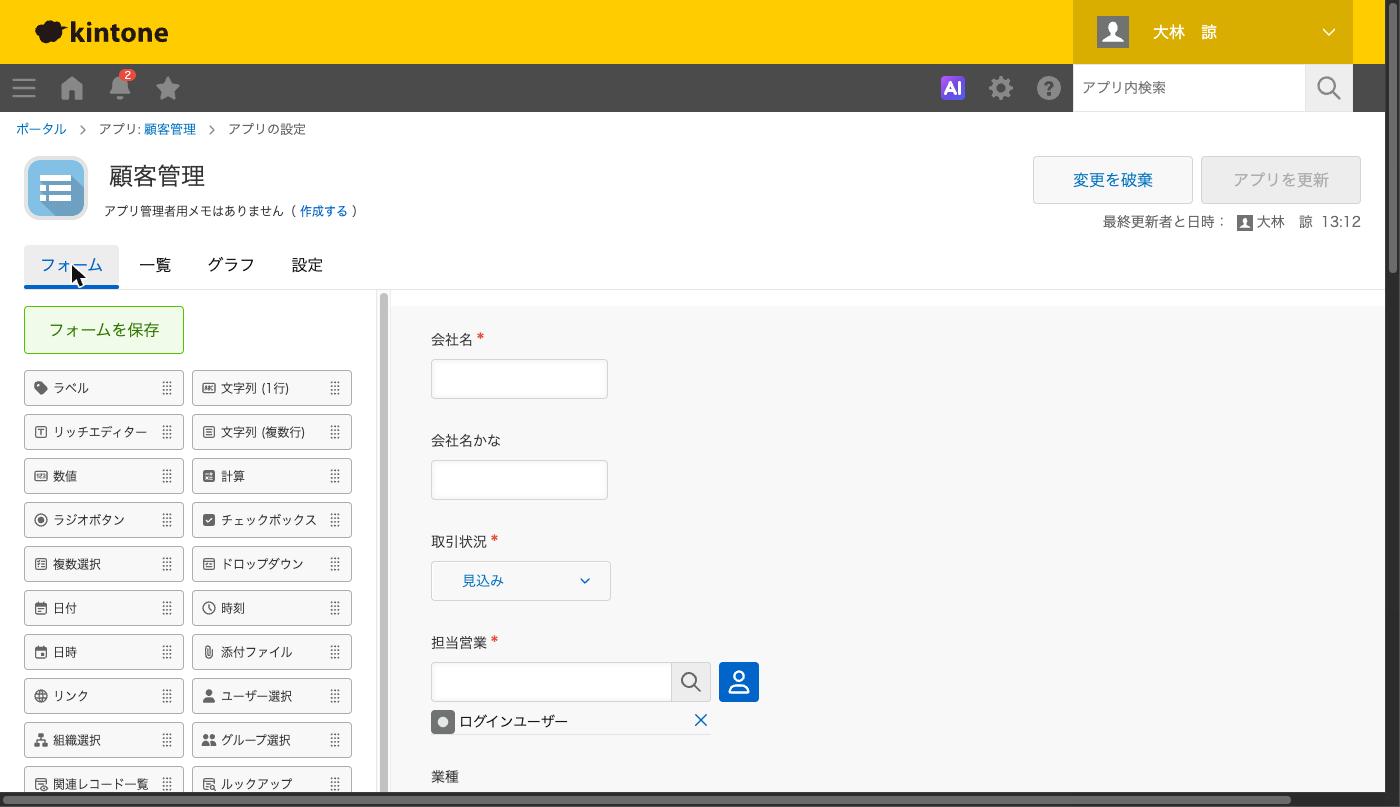Viewport: 1400px width, 807px height.
Task: Switch to the 設定 tab
Action: click(x=307, y=265)
